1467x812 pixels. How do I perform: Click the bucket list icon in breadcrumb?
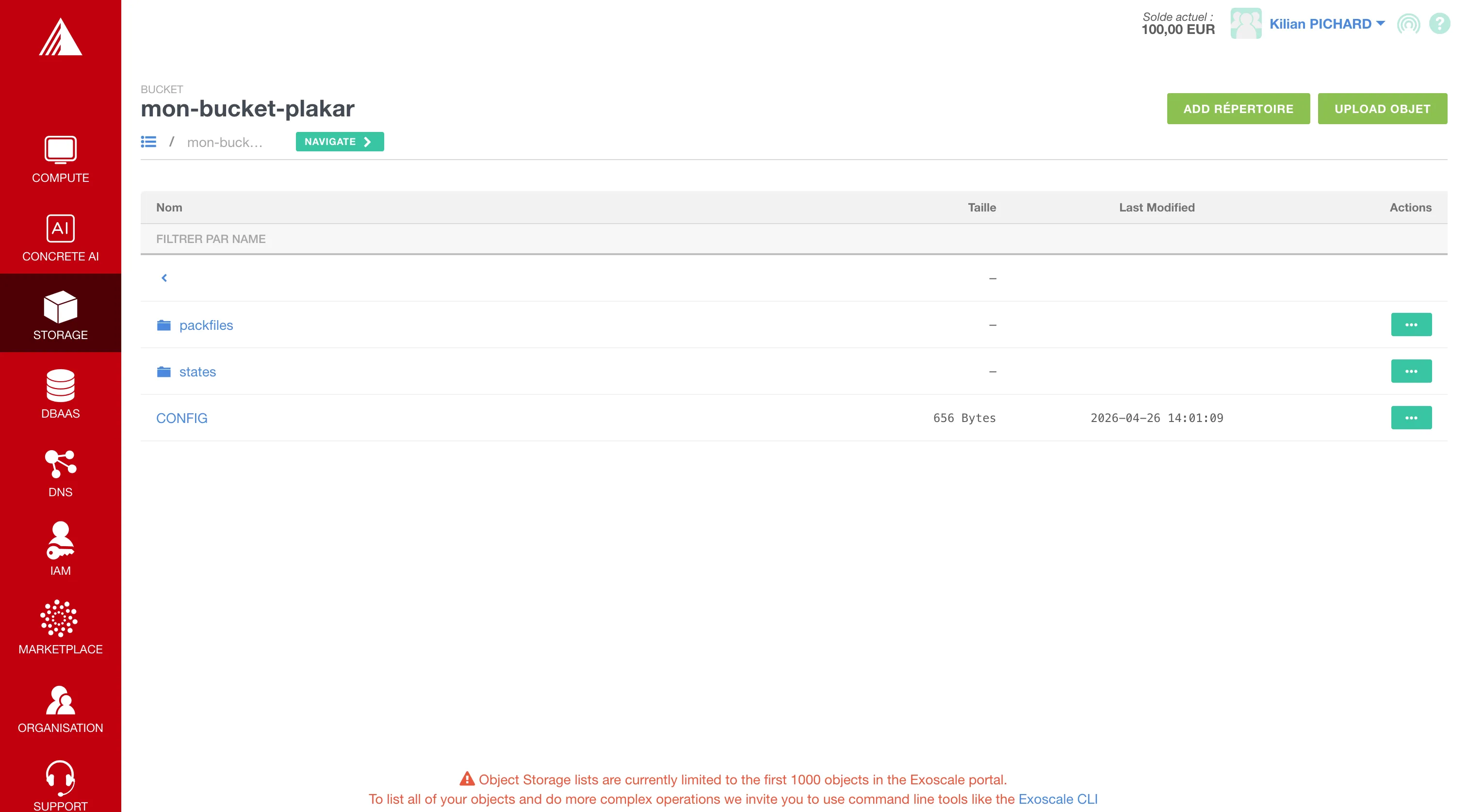(148, 142)
